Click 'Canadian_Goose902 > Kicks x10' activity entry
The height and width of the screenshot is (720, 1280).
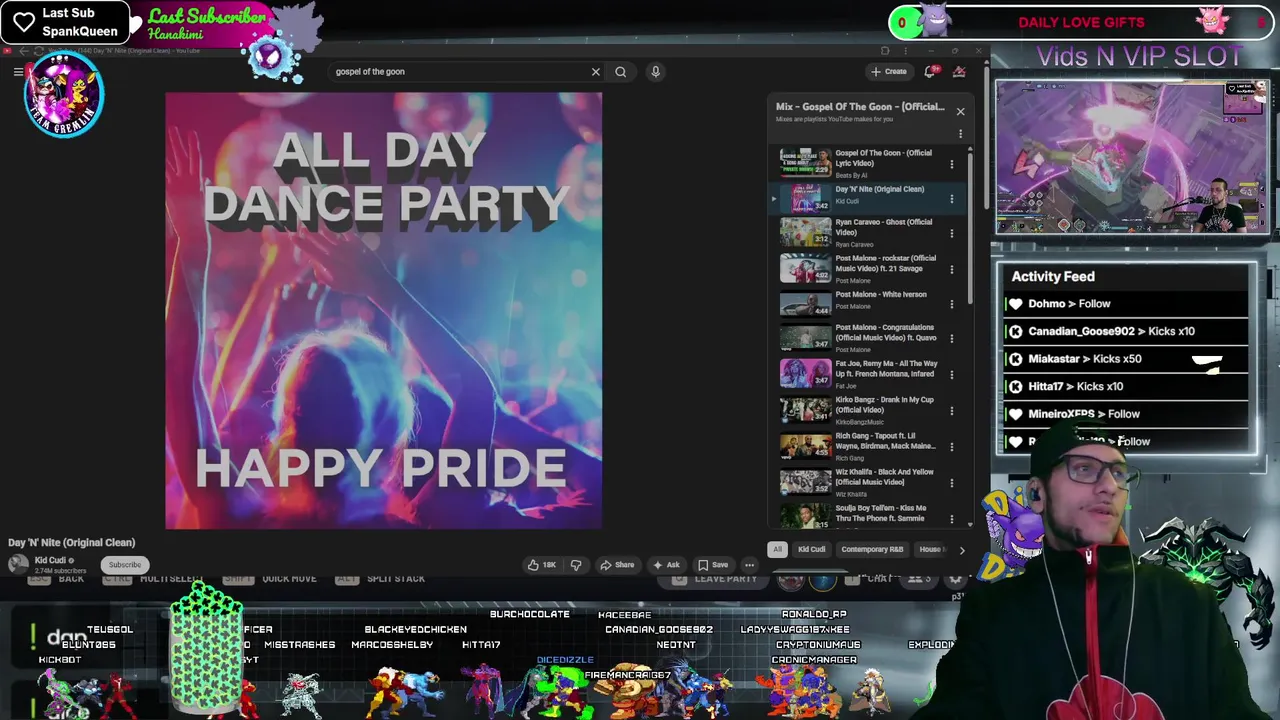[x=1126, y=331]
